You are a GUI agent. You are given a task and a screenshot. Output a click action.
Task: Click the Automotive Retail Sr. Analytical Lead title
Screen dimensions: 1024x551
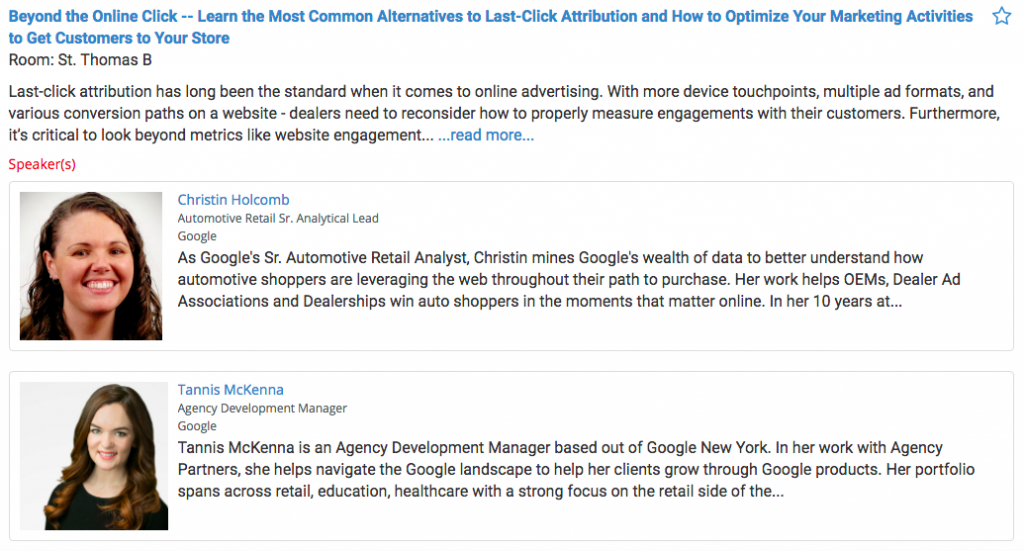[x=278, y=218]
